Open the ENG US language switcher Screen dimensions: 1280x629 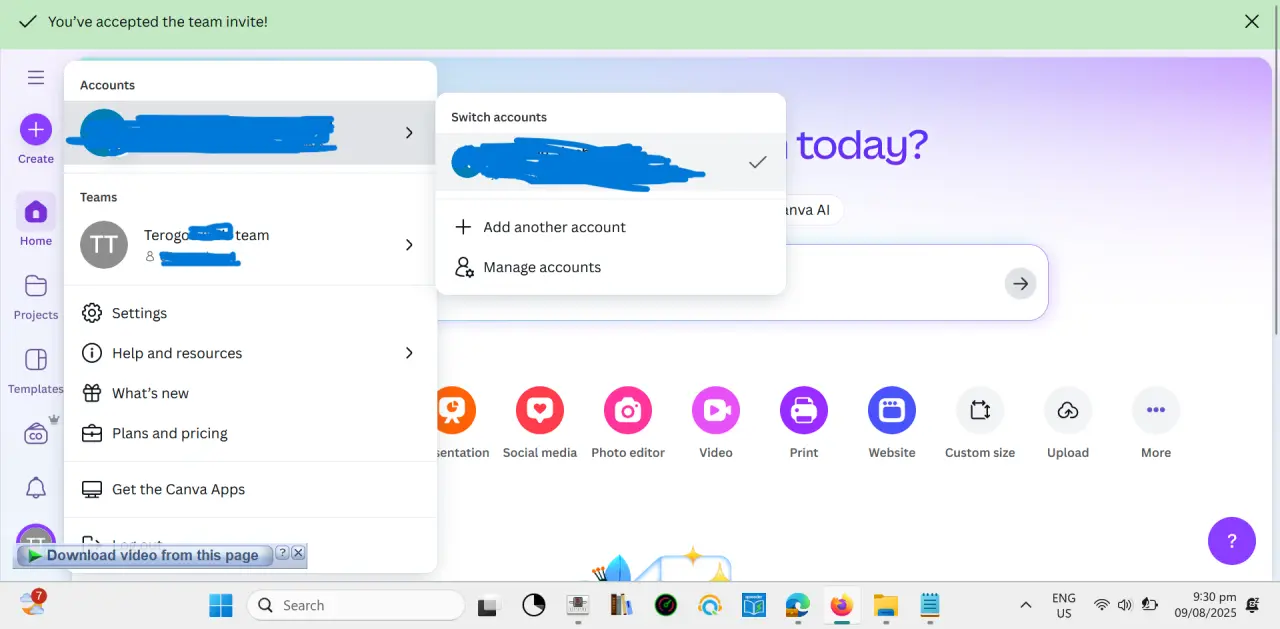tap(1064, 605)
